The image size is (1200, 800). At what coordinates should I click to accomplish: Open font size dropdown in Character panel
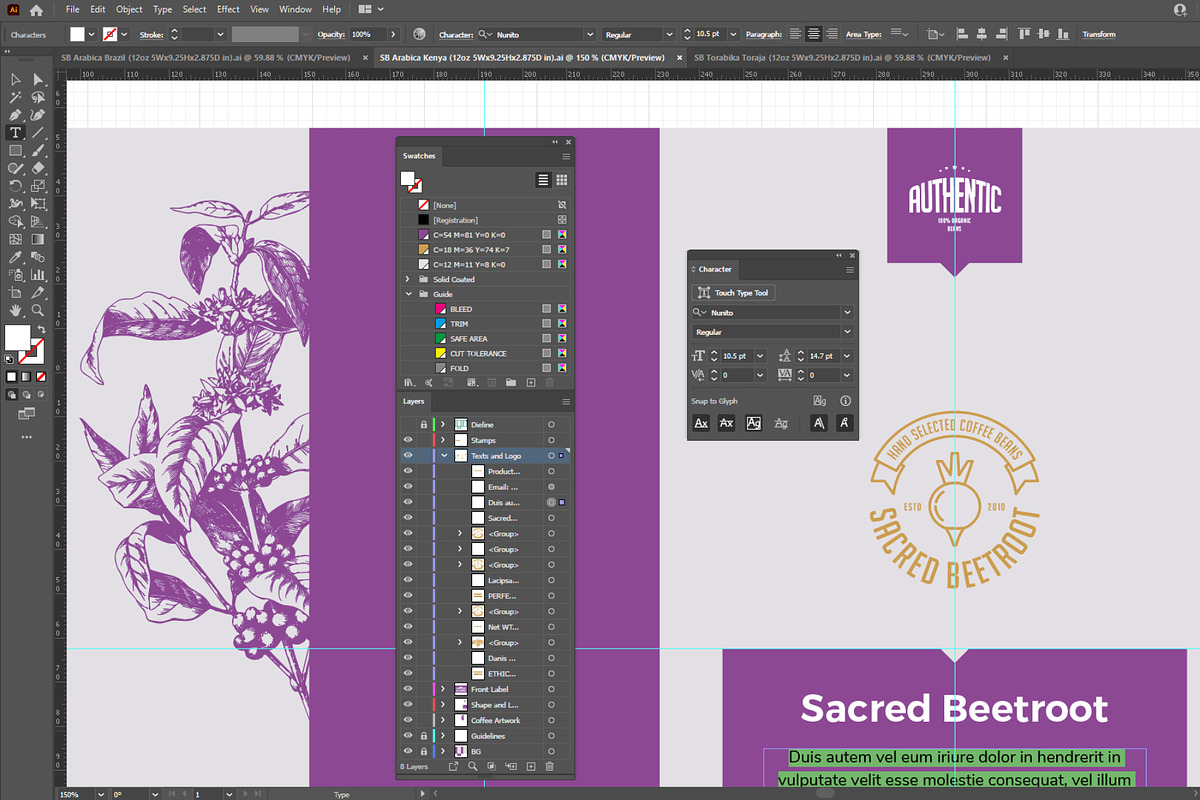pos(761,356)
